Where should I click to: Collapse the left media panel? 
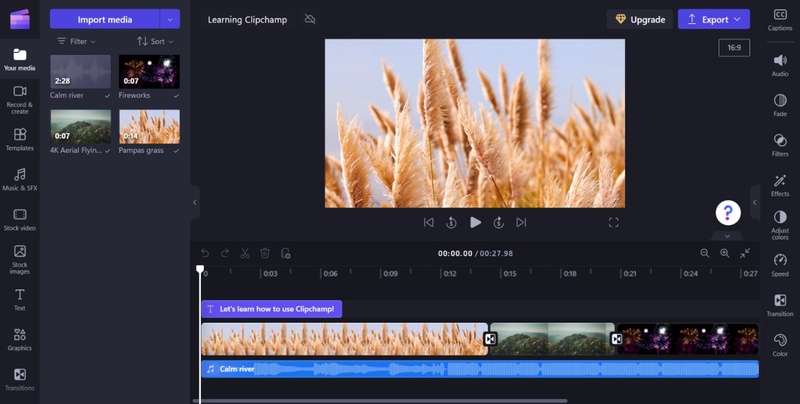194,202
